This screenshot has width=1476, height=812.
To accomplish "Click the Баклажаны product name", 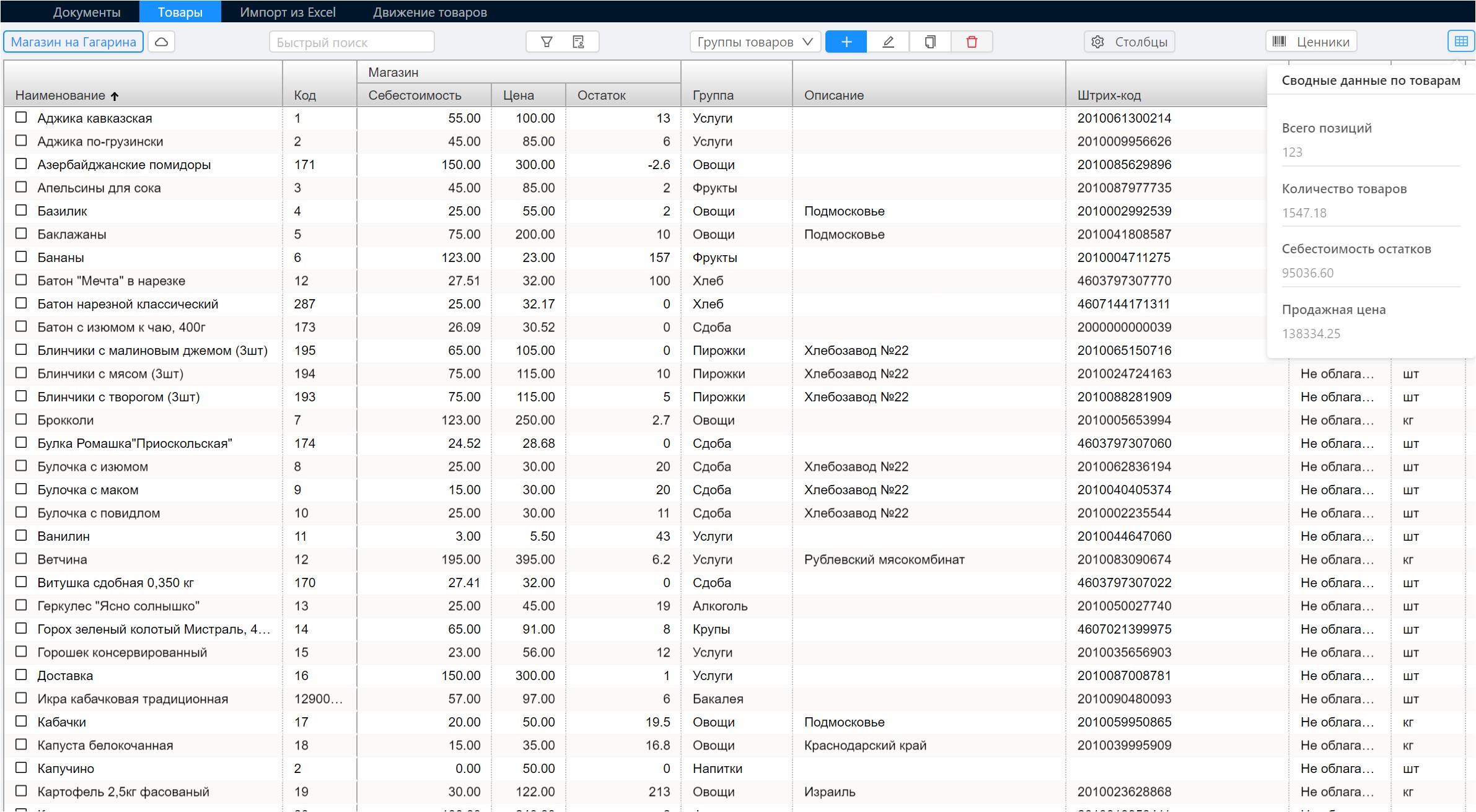I will point(72,234).
